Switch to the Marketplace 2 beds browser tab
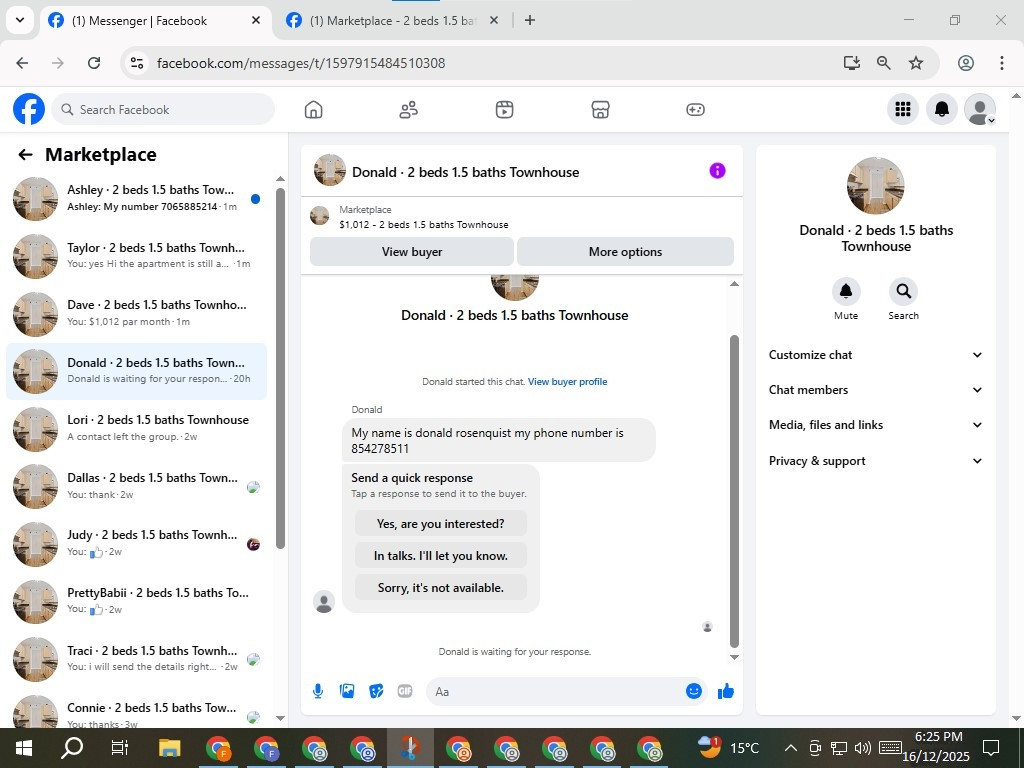This screenshot has height=768, width=1024. point(393,20)
